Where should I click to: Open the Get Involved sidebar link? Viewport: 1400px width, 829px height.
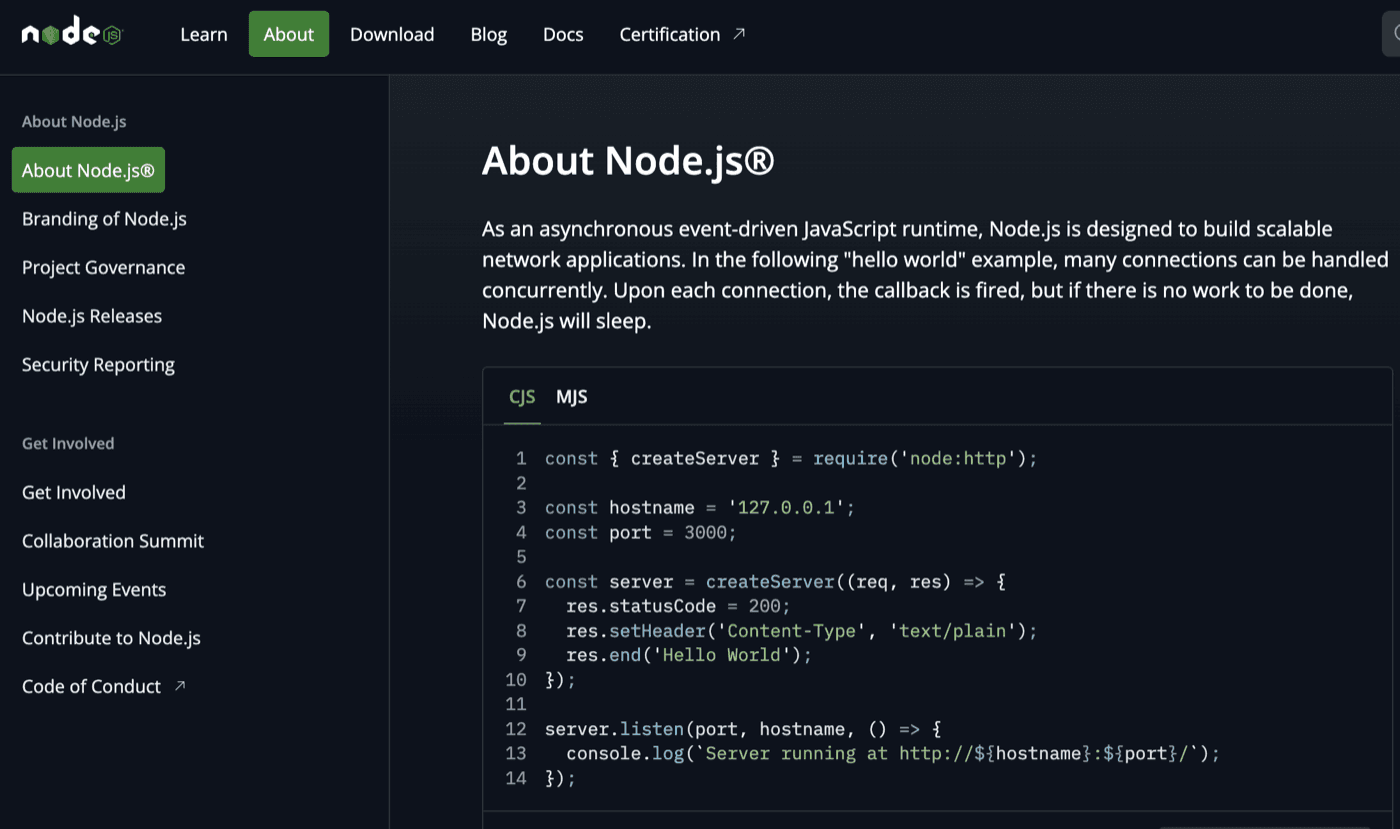click(x=74, y=492)
